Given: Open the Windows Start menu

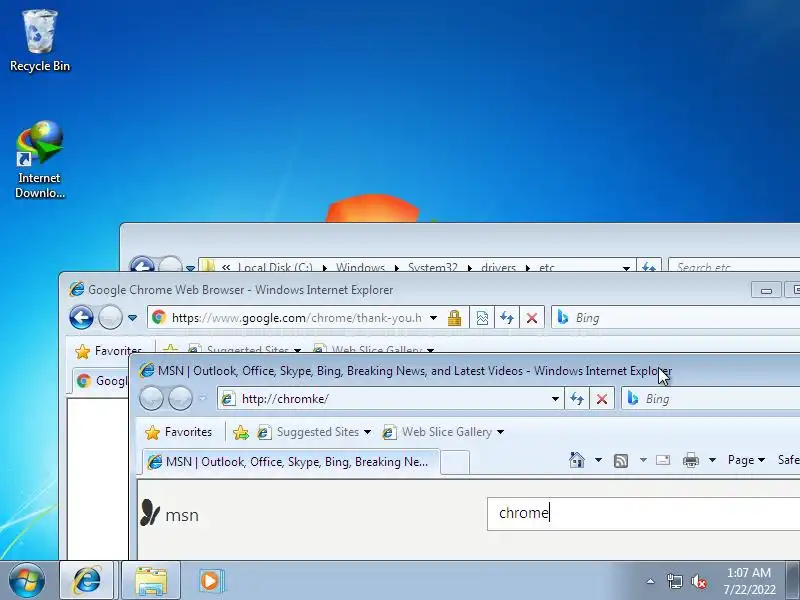Looking at the screenshot, I should pos(26,580).
